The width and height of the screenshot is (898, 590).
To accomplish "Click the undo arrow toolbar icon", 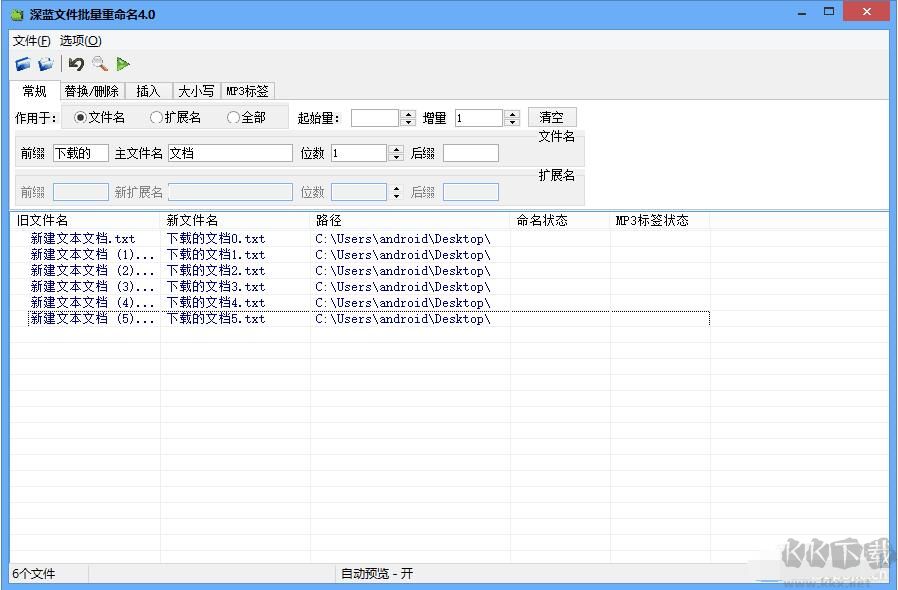I will (76, 64).
